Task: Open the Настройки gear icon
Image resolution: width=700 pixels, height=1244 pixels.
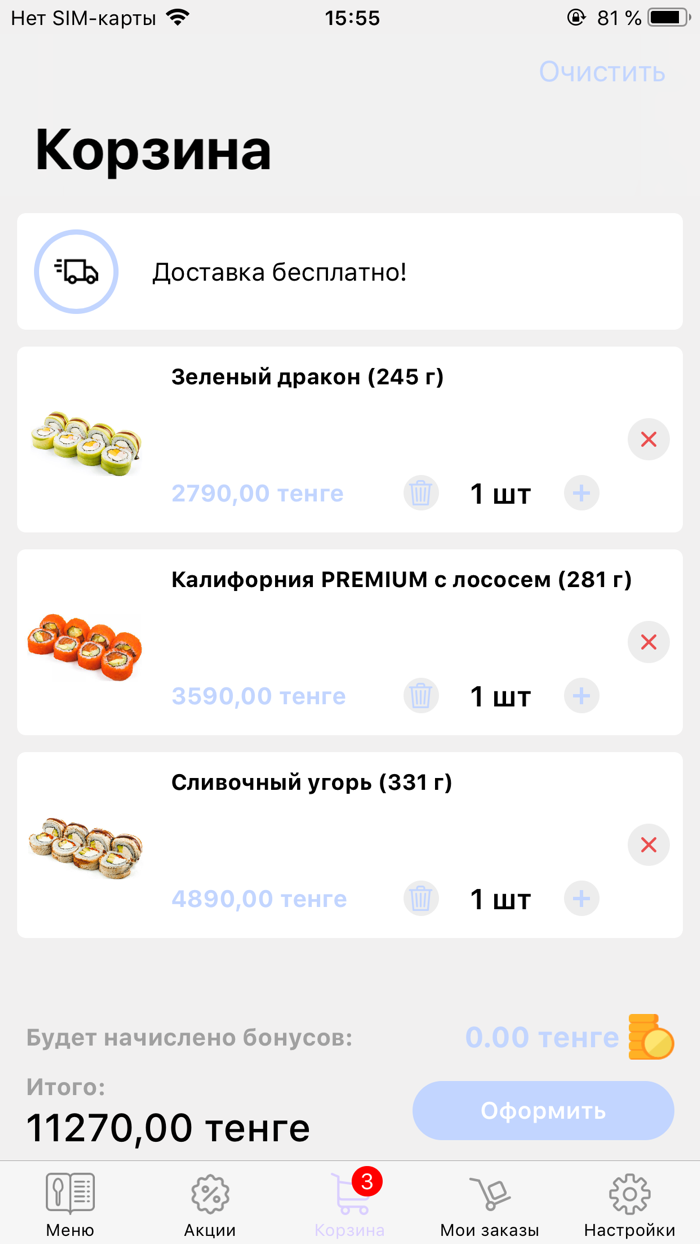Action: click(629, 1192)
